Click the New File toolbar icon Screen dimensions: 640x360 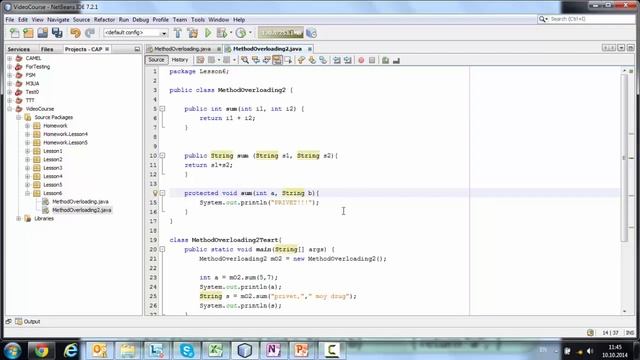14,33
